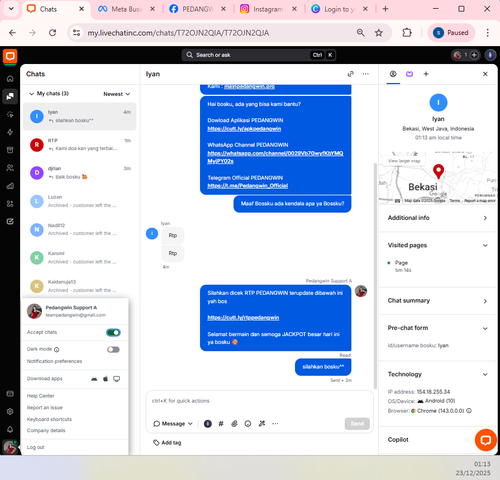The width and height of the screenshot is (500, 480).
Task: Open the Engage (cursor sparkle) sidebar icon
Action: point(10,114)
